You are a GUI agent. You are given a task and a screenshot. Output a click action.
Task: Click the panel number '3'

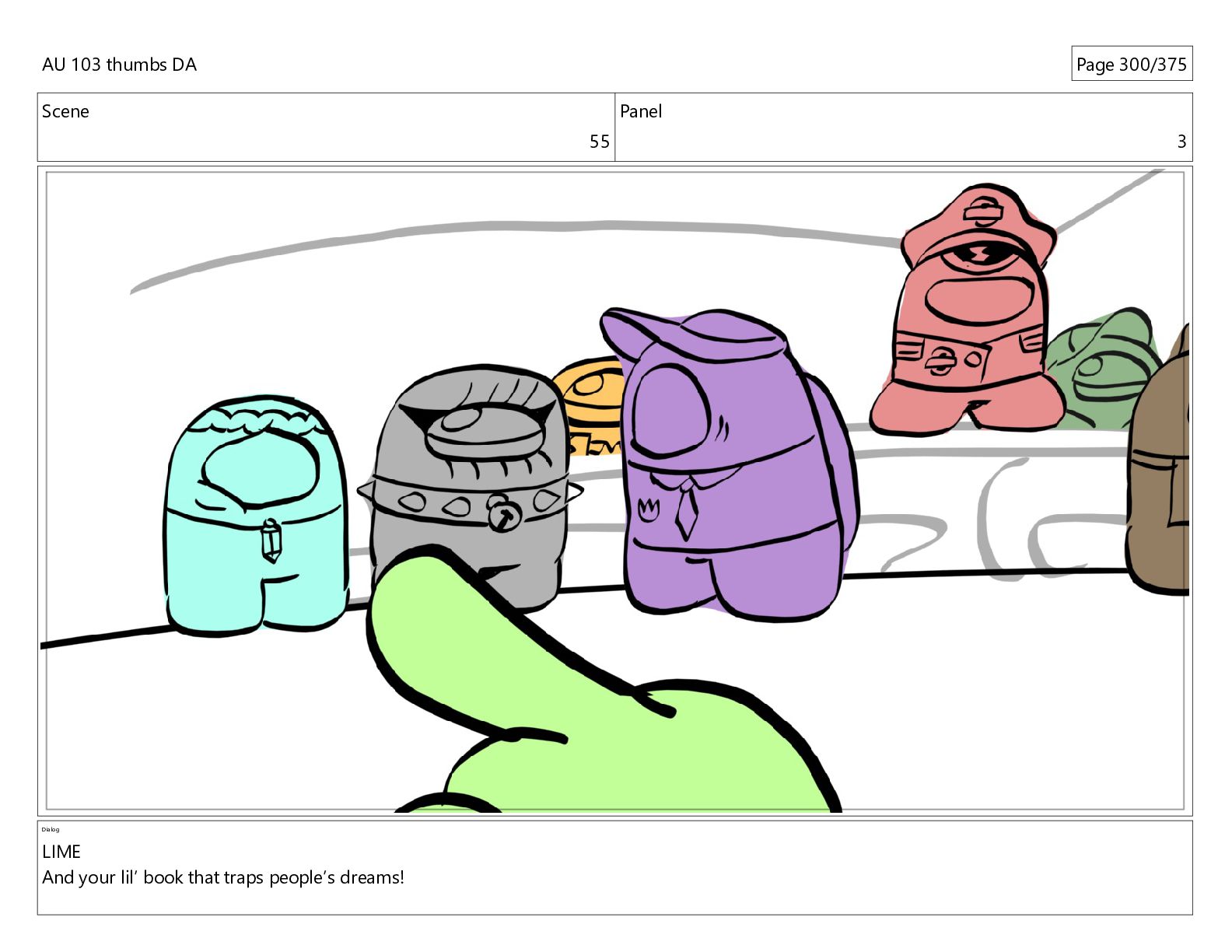click(1181, 142)
